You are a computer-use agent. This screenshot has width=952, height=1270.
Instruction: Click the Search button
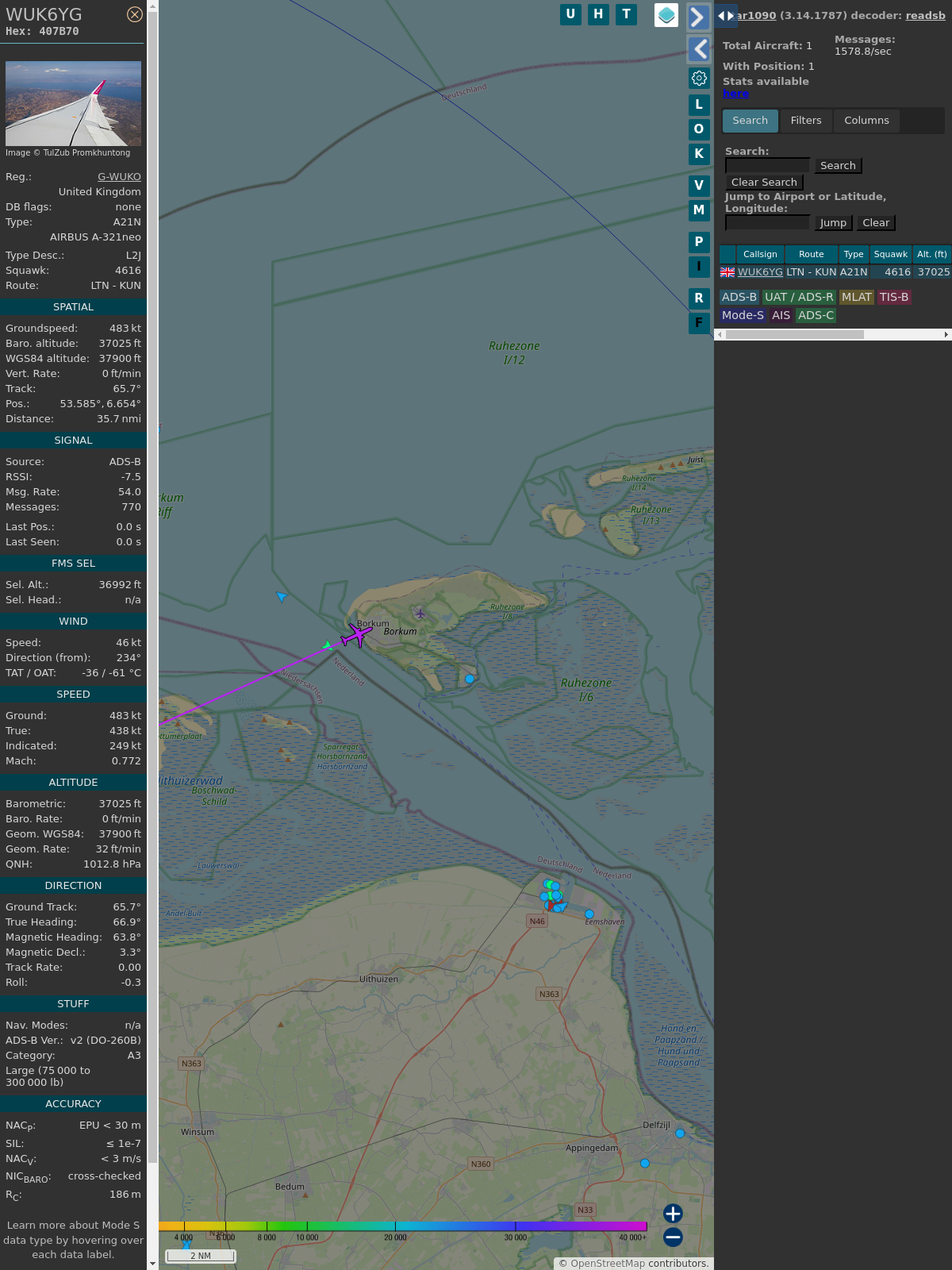coord(838,165)
